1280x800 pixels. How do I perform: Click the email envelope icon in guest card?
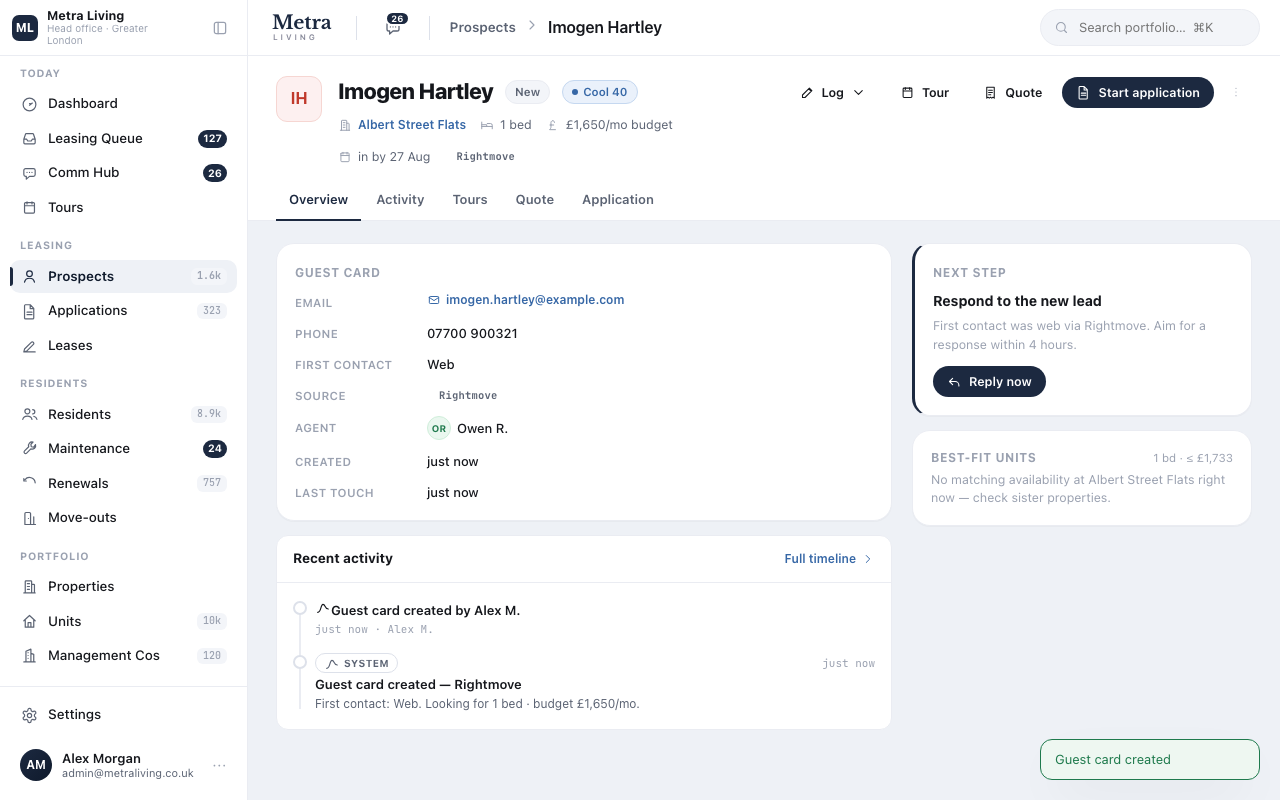[434, 300]
